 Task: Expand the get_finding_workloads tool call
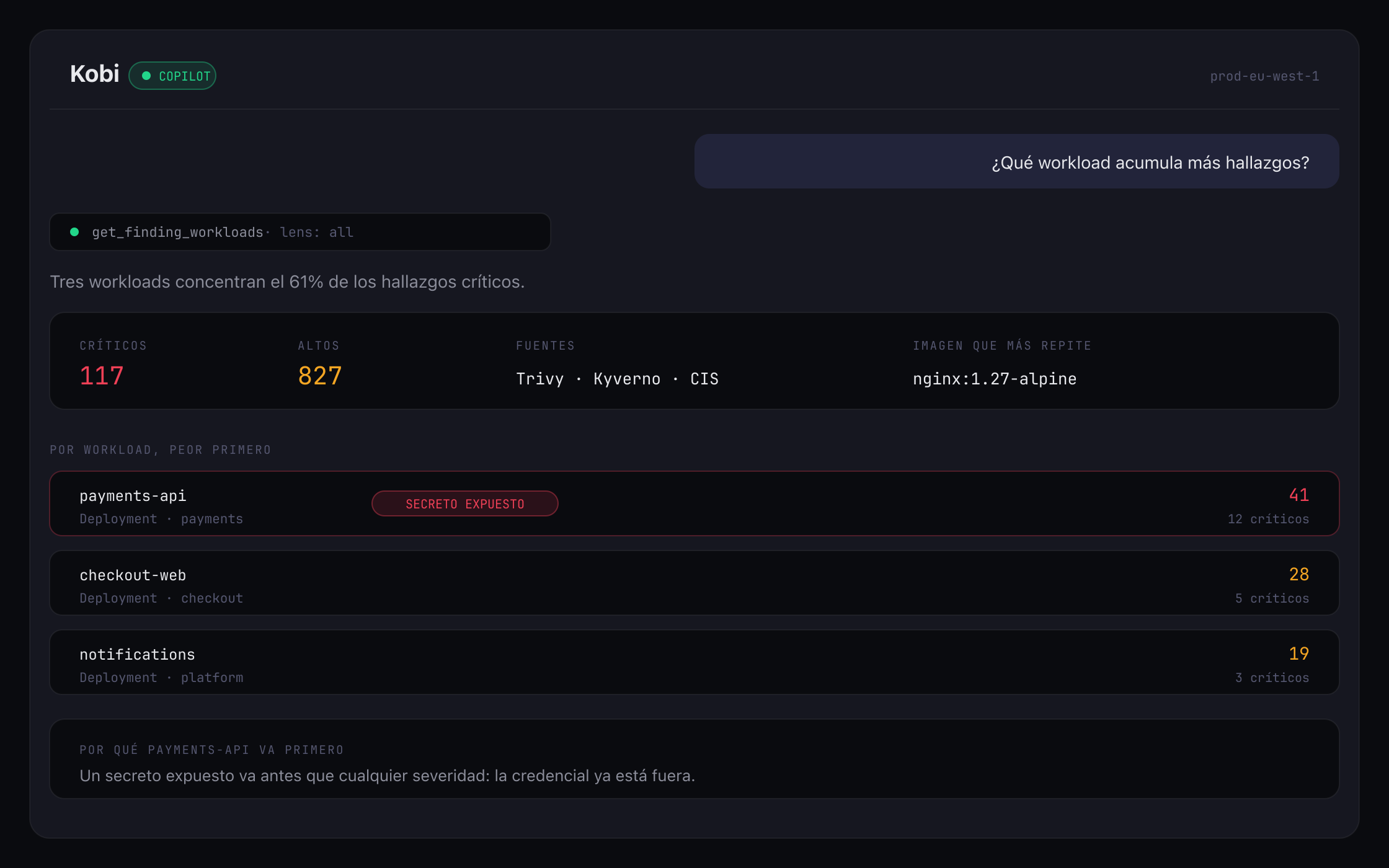(300, 232)
